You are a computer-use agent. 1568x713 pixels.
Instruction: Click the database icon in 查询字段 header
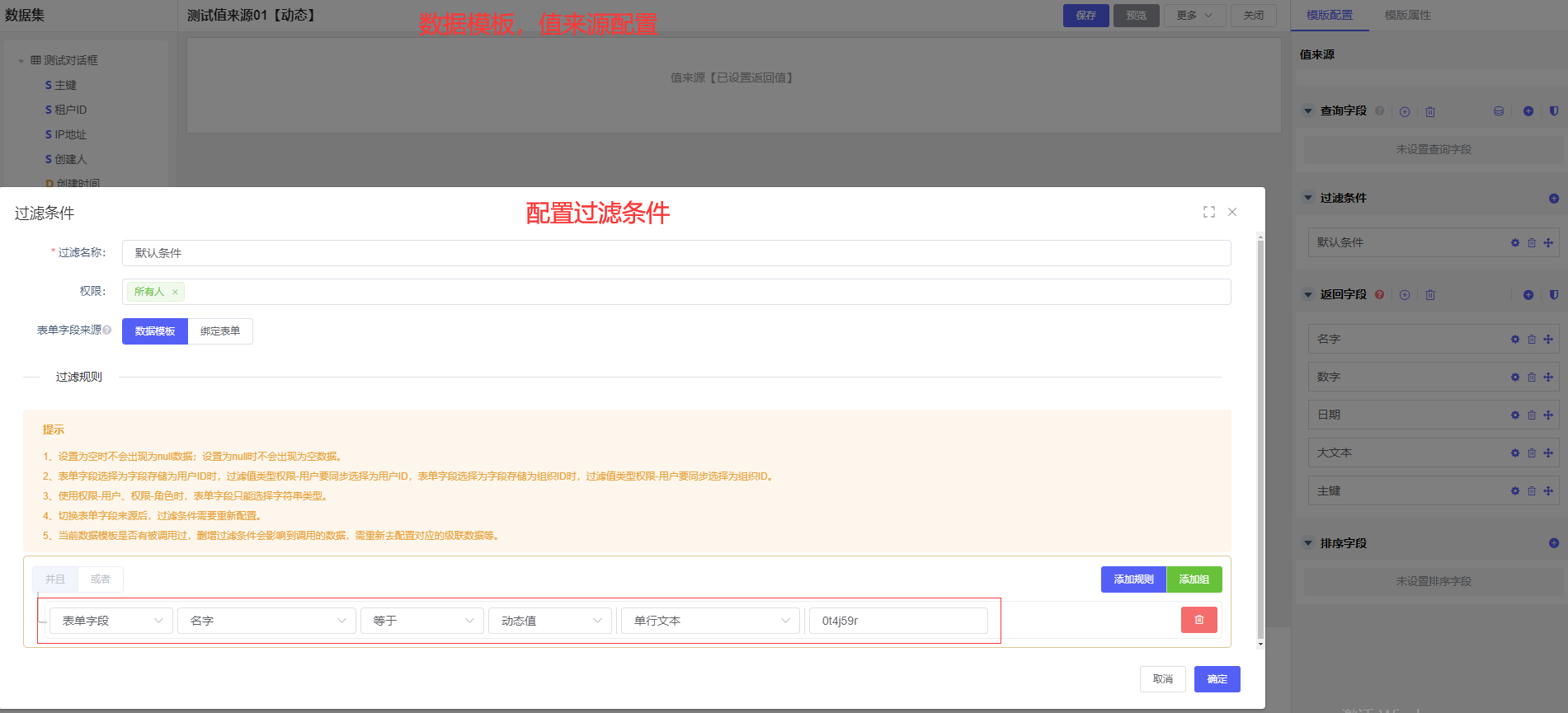(x=1498, y=111)
